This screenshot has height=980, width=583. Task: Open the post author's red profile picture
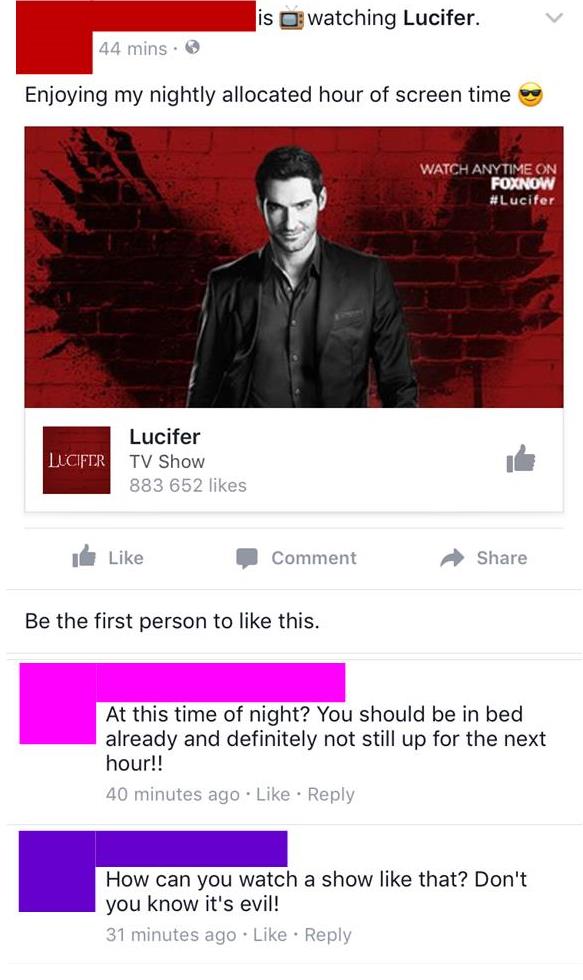tap(54, 38)
